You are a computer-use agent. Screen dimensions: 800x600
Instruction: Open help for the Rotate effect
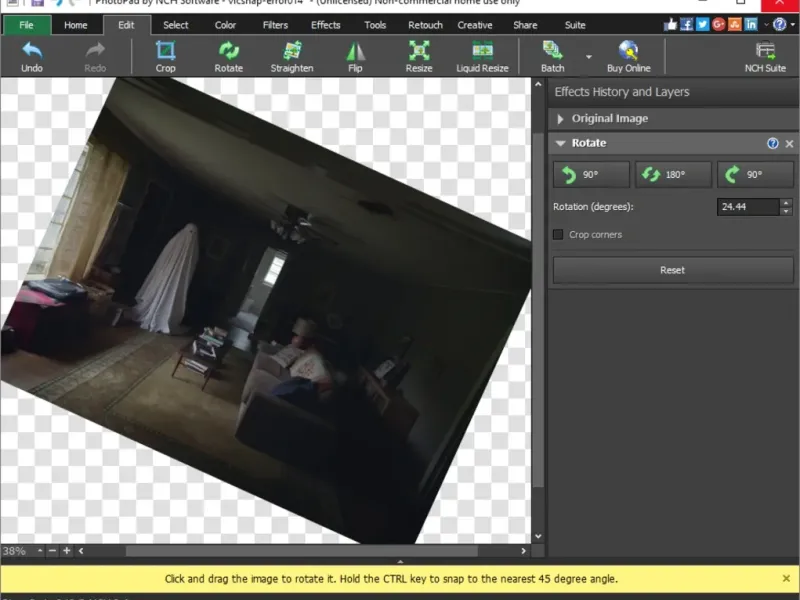[772, 143]
